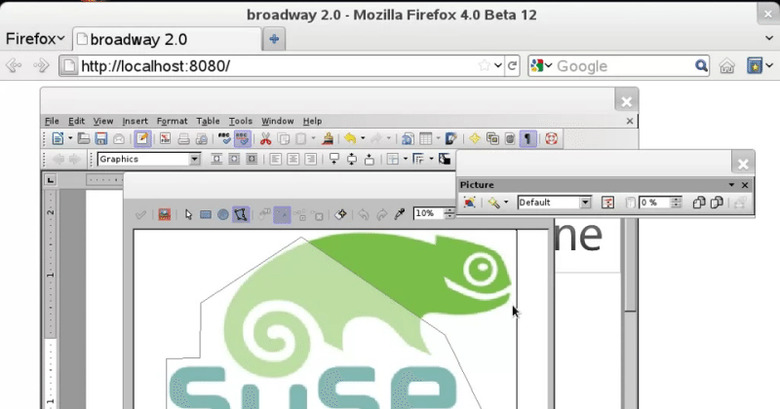Select the Ellipse contour tool
The image size is (780, 409).
click(223, 214)
